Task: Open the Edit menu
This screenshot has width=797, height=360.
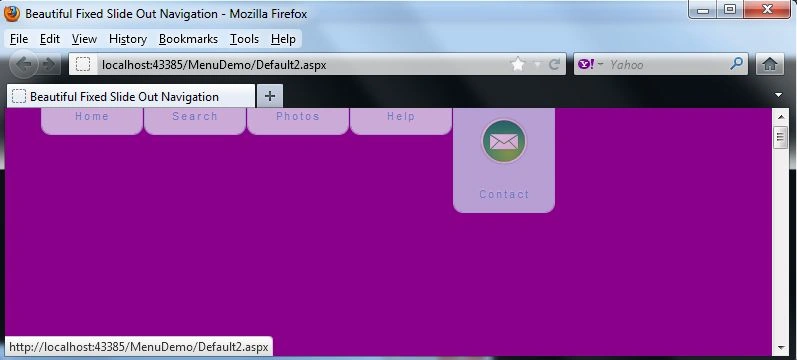Action: click(x=50, y=39)
